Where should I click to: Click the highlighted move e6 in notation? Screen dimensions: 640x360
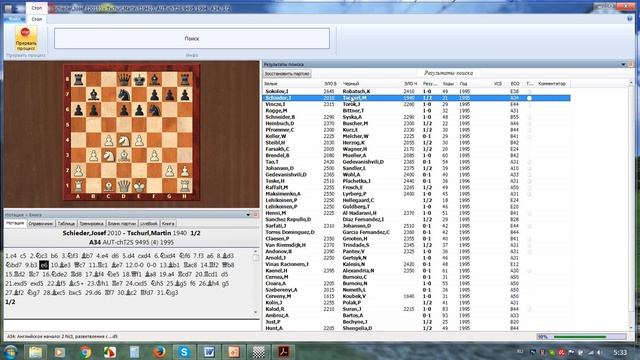coord(44,265)
